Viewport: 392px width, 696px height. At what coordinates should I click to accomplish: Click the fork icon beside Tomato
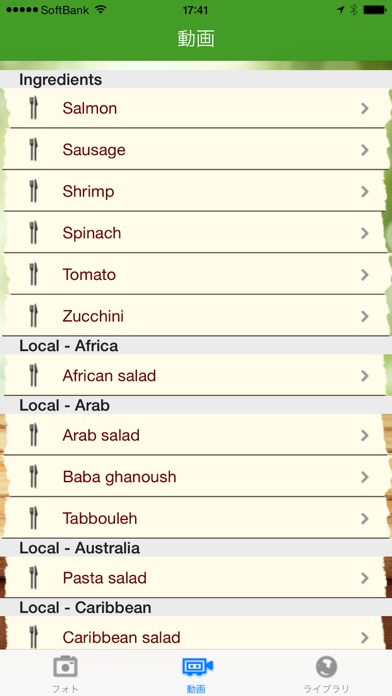[33, 274]
